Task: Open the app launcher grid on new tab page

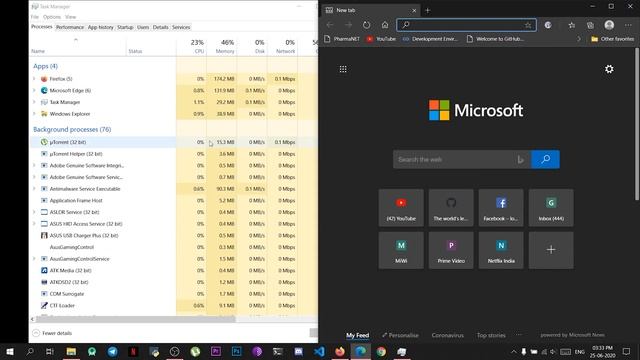Action: point(343,69)
